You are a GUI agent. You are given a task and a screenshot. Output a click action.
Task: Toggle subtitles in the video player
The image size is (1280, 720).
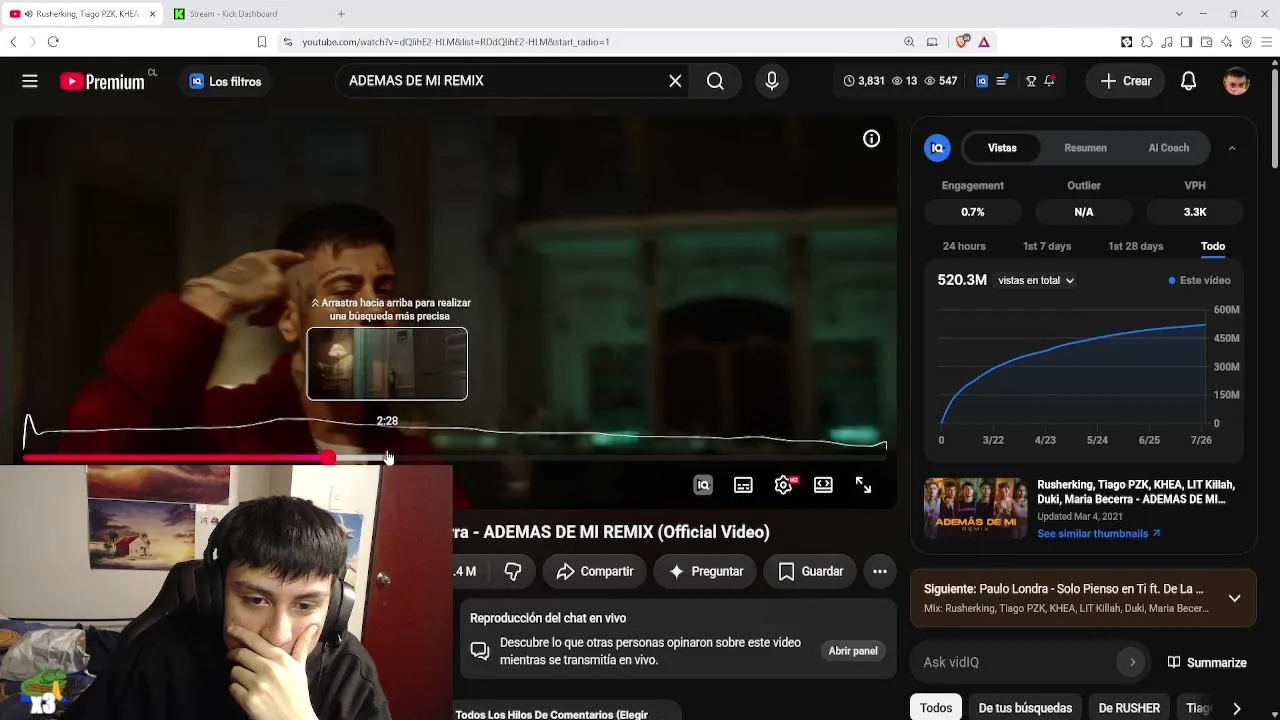pyautogui.click(x=743, y=485)
